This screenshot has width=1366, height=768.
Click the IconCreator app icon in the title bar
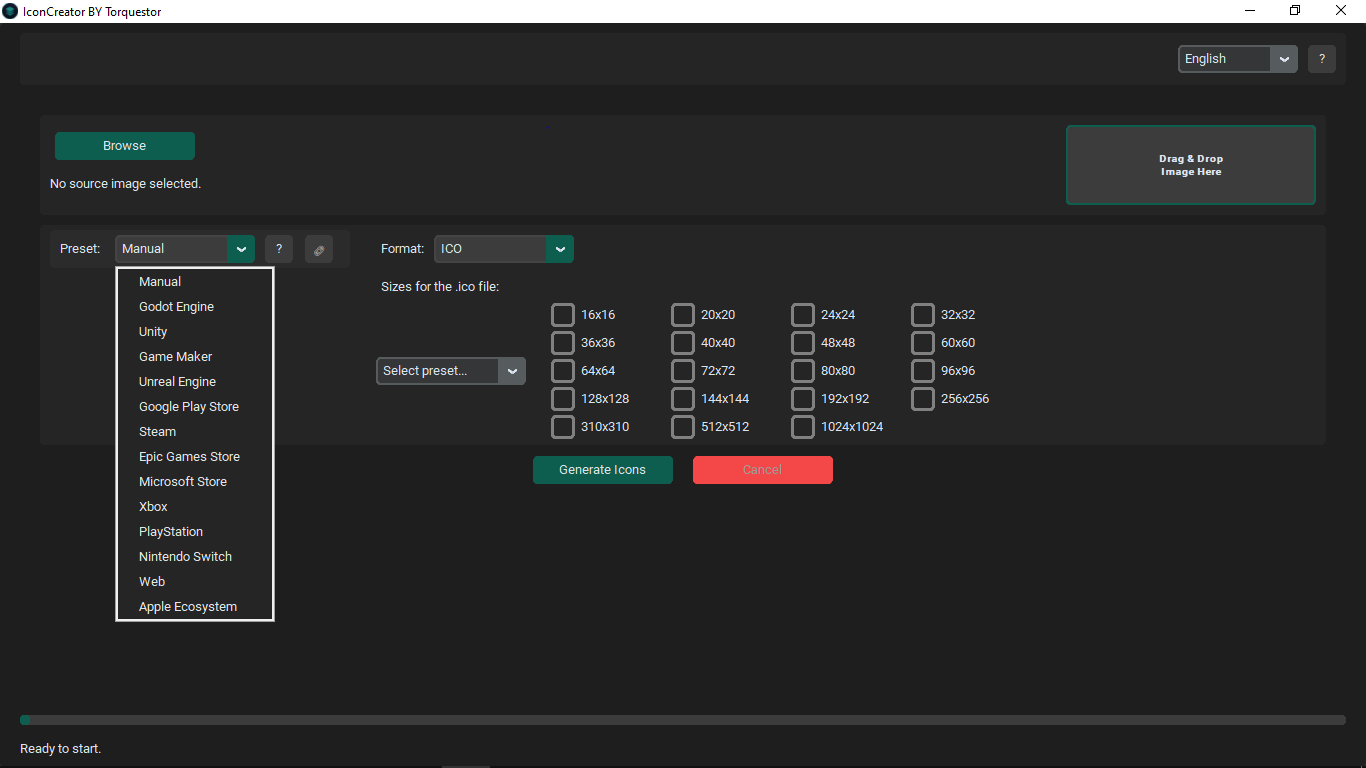(10, 11)
